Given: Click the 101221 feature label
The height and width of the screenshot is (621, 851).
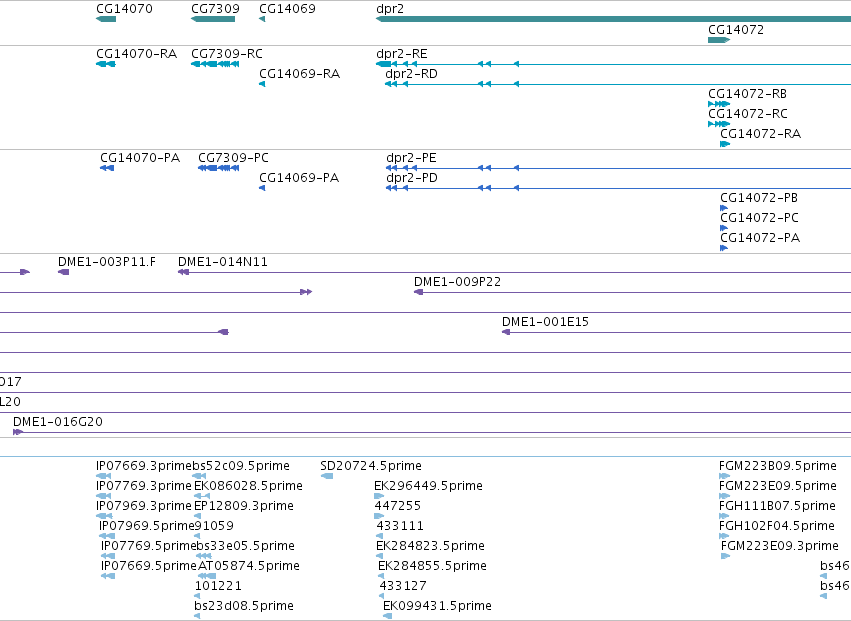Looking at the screenshot, I should pyautogui.click(x=218, y=586).
